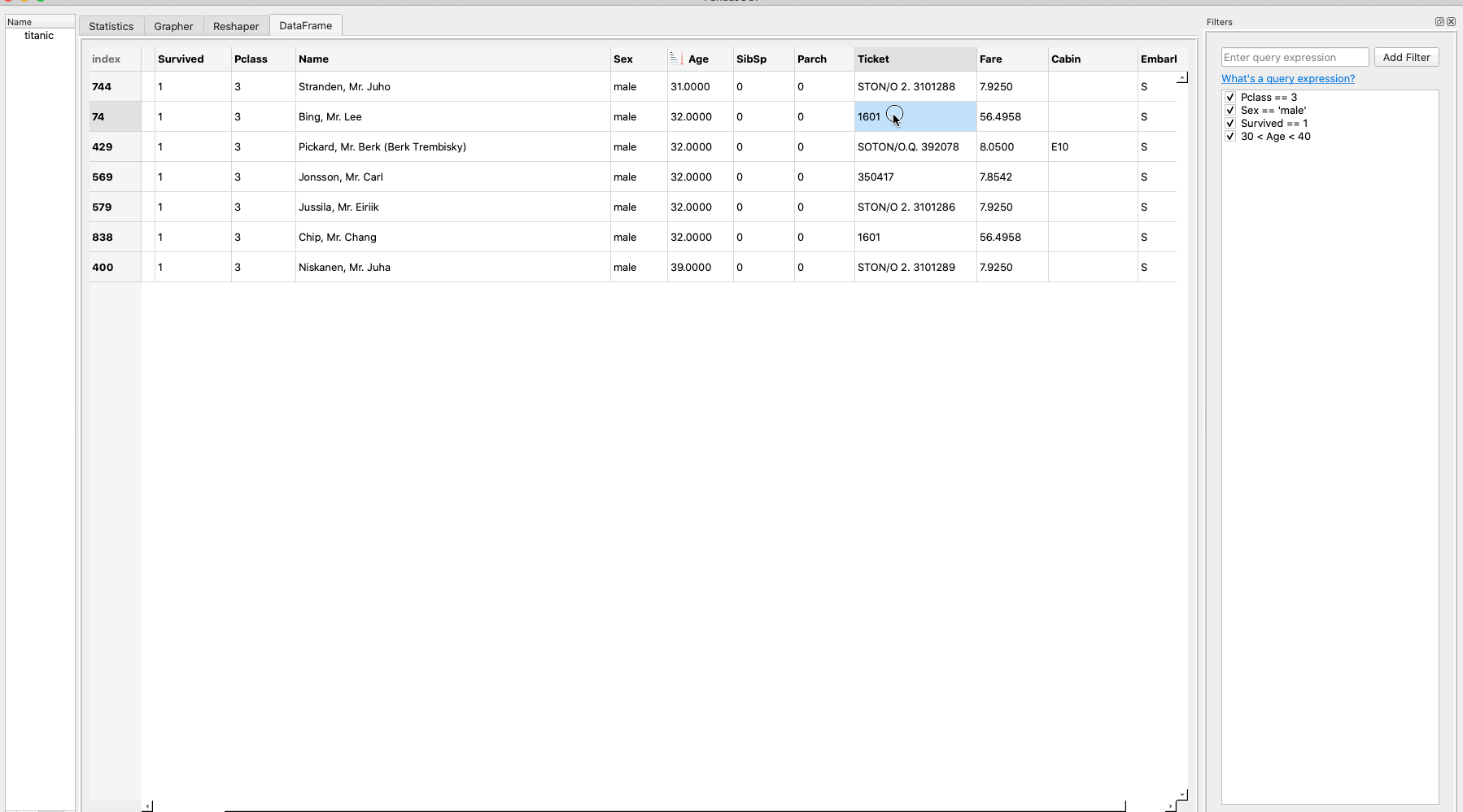
Task: Click the 'Bing, Mr. Lee' name cell
Action: [x=453, y=116]
